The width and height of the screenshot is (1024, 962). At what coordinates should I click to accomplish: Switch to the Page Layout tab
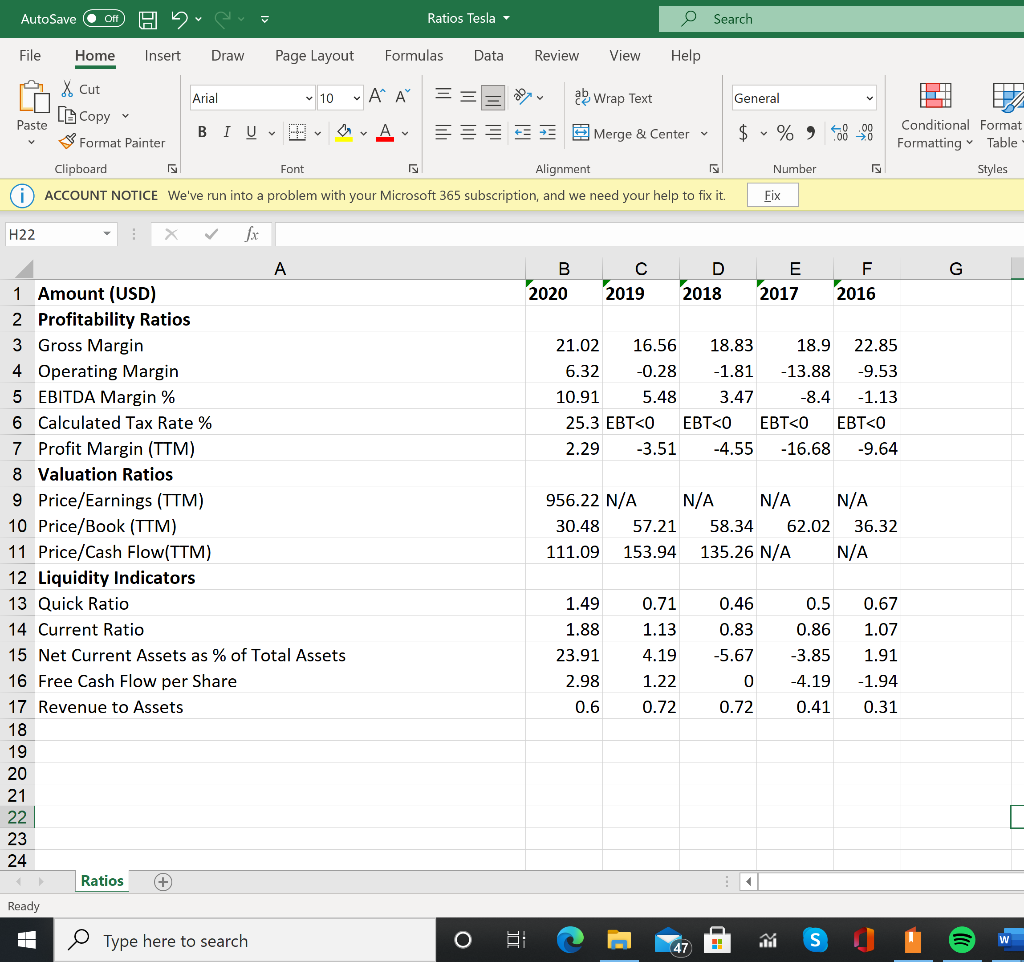(x=314, y=56)
